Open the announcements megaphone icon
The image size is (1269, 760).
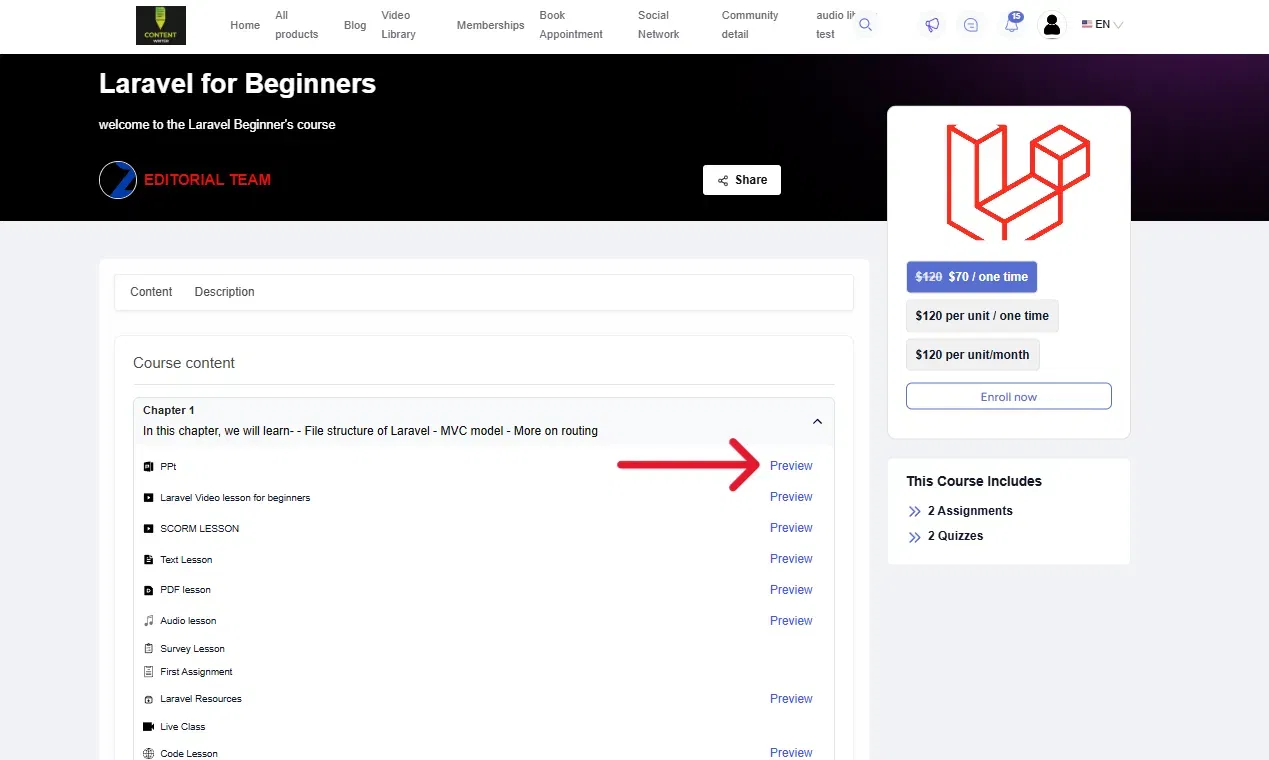click(932, 25)
